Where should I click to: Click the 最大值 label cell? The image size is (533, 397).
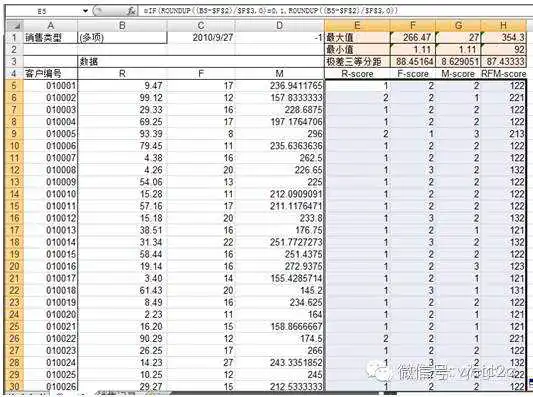(357, 37)
